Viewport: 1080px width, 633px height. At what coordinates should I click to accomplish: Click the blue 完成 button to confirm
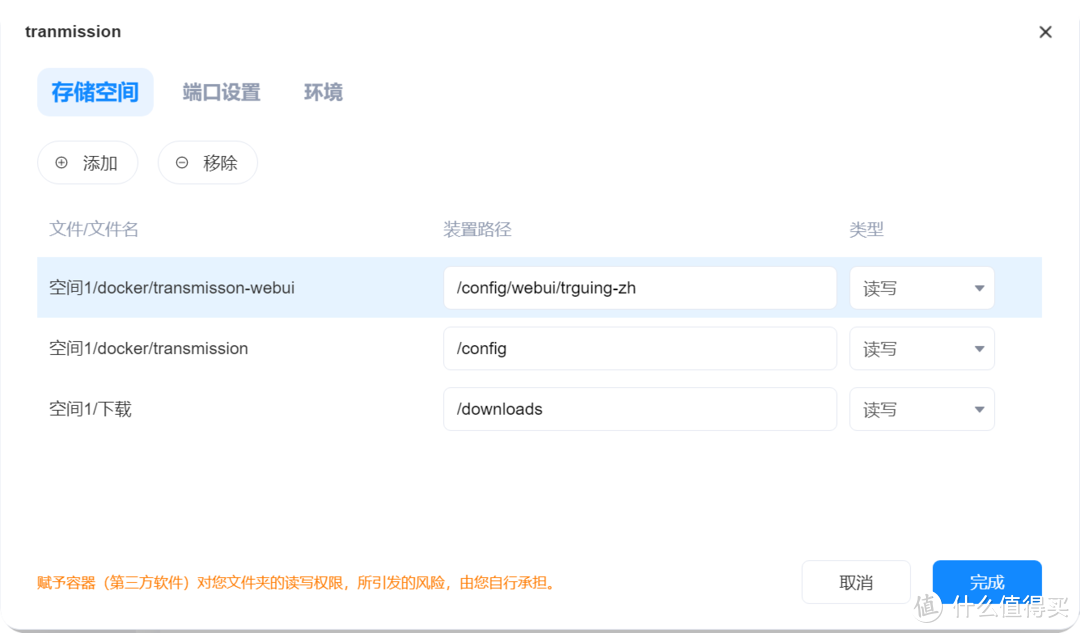click(x=987, y=581)
